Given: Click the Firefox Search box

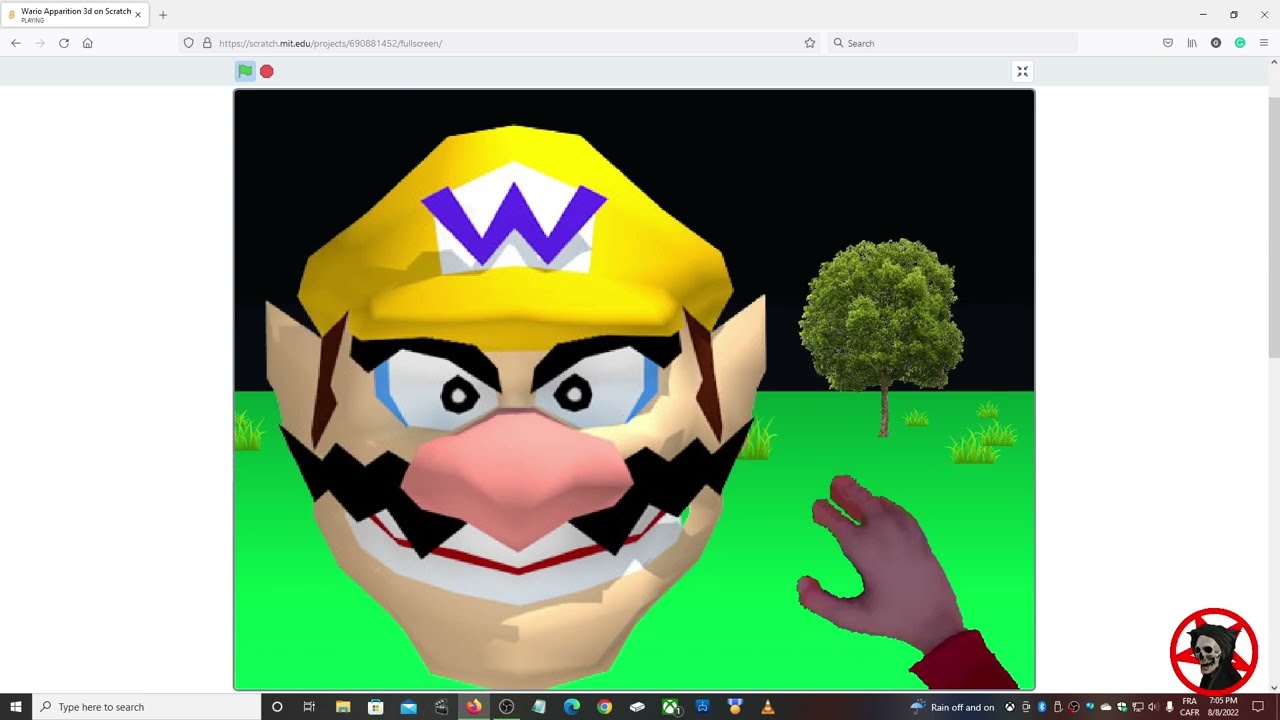Looking at the screenshot, I should pos(953,43).
